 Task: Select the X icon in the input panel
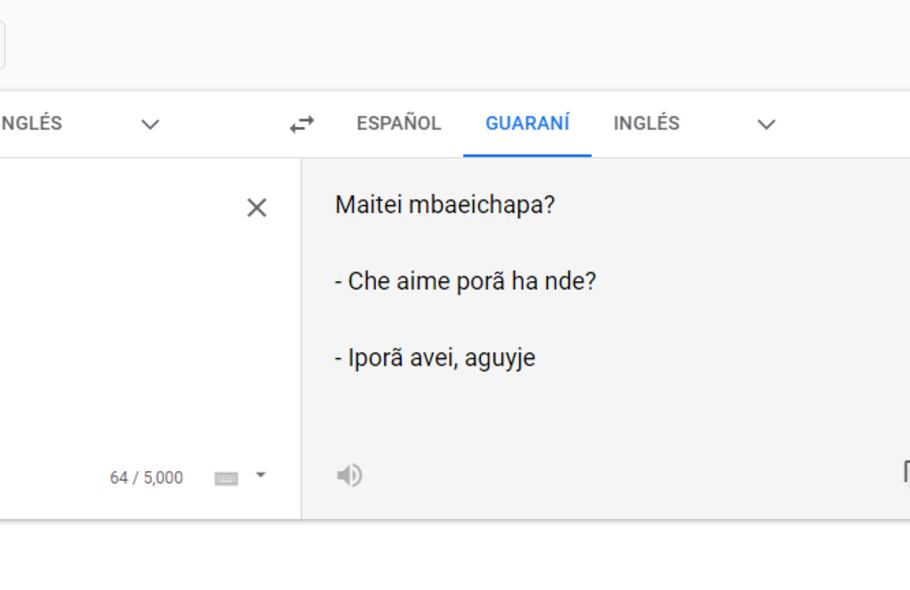click(256, 208)
